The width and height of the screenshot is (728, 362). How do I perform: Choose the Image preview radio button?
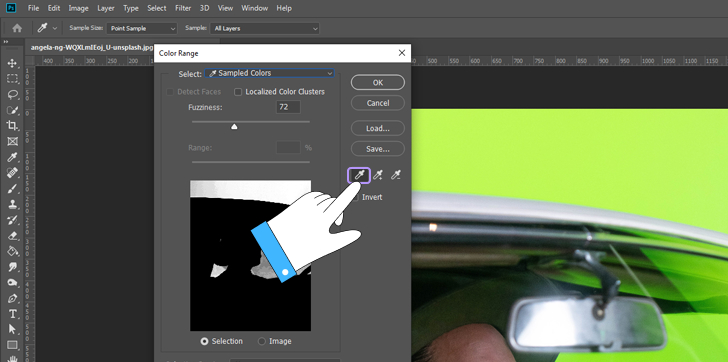[x=262, y=341]
